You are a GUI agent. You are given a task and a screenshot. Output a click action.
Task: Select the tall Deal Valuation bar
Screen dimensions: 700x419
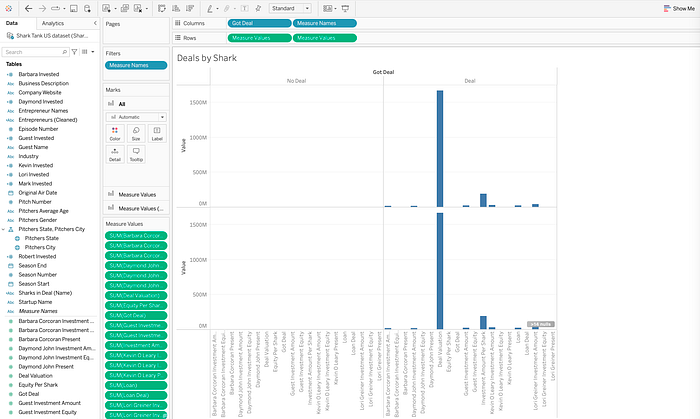[440, 149]
